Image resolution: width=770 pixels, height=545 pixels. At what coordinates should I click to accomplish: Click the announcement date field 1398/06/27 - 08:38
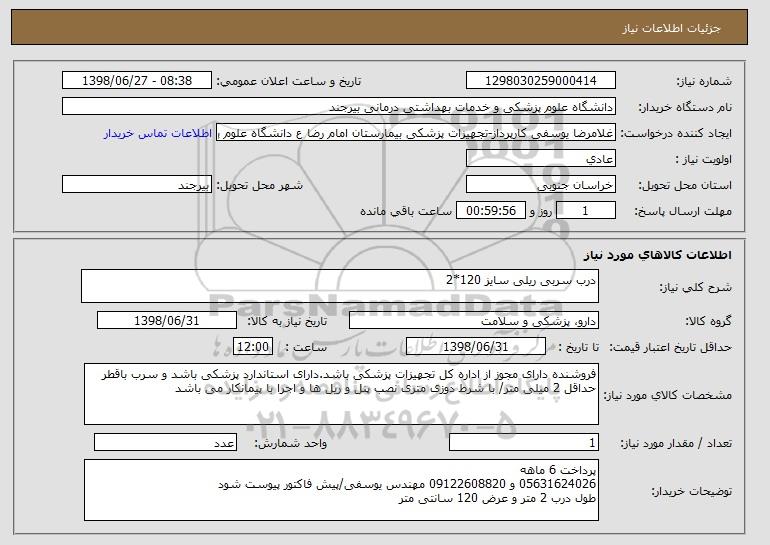click(x=137, y=81)
